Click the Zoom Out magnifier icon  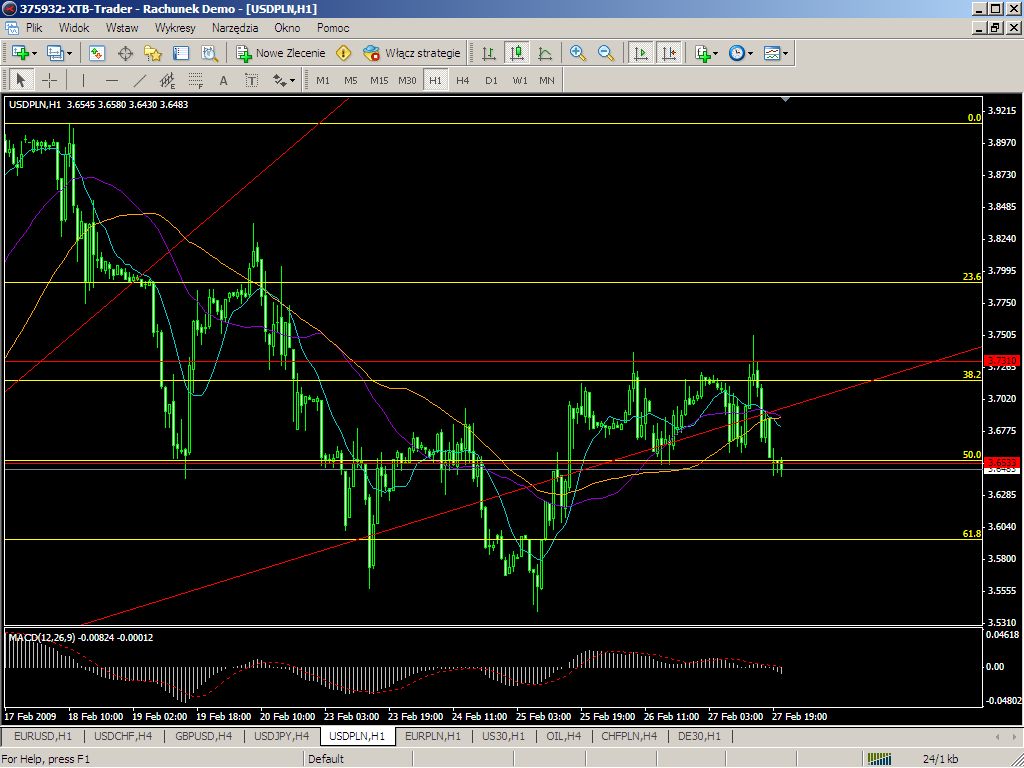coord(606,53)
